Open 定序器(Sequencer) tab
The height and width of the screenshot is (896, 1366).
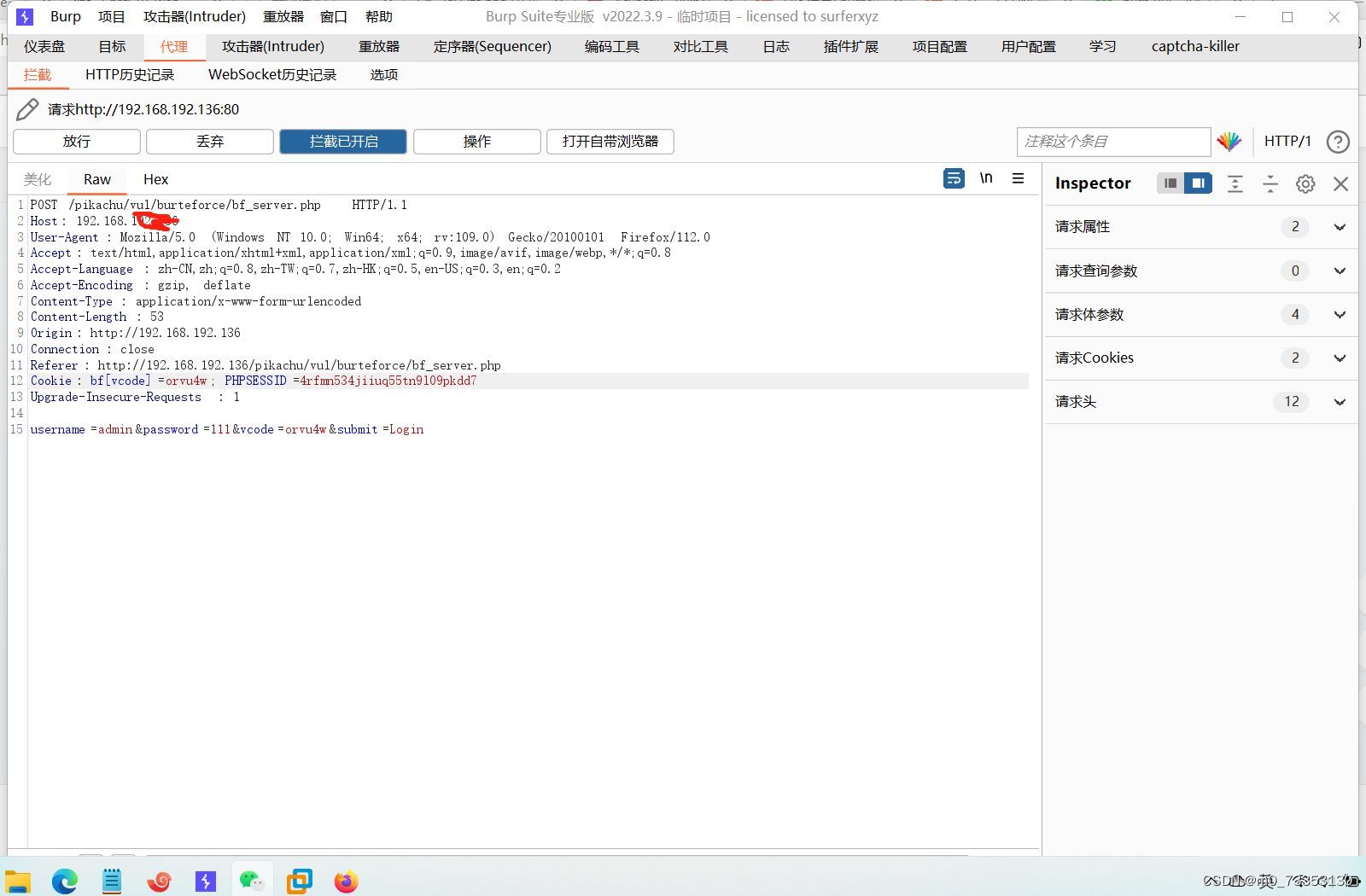pos(493,47)
